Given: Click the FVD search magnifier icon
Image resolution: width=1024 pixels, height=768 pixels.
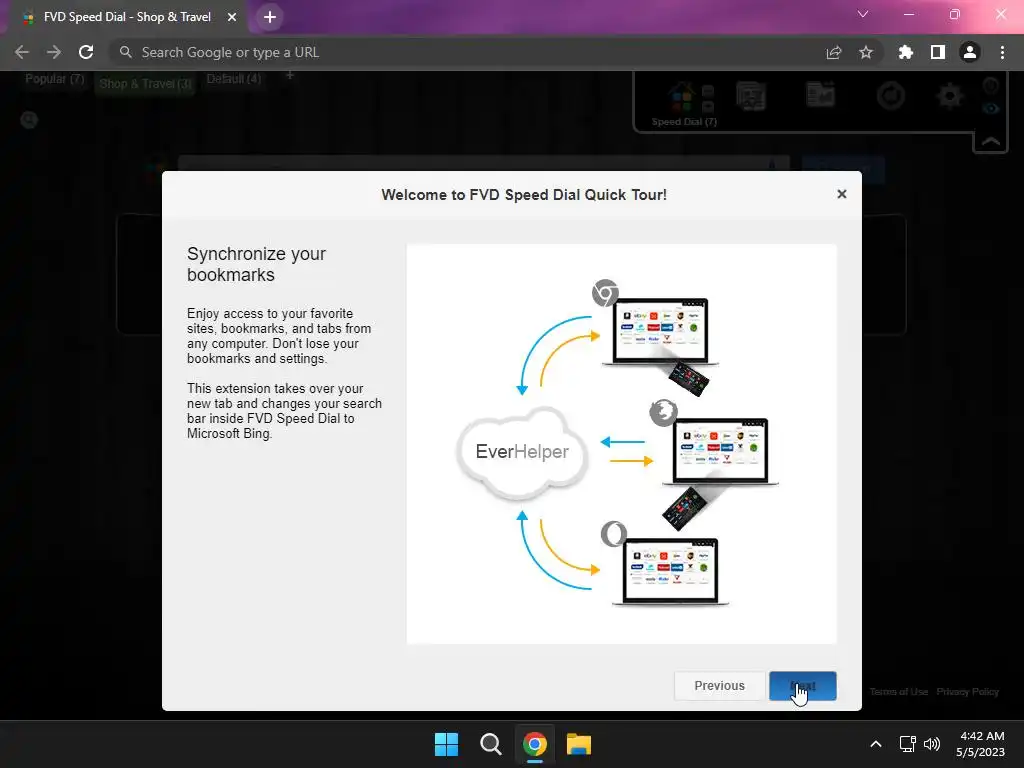Looking at the screenshot, I should [29, 120].
